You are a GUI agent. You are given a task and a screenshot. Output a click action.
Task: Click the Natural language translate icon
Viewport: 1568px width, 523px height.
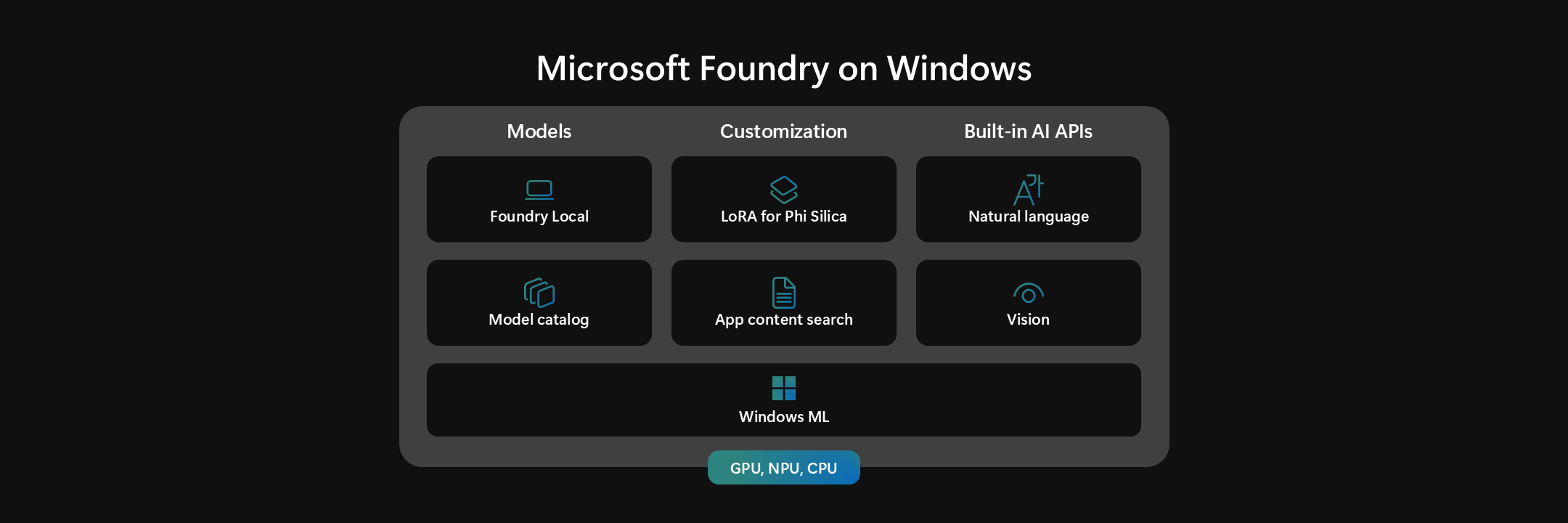point(1029,190)
